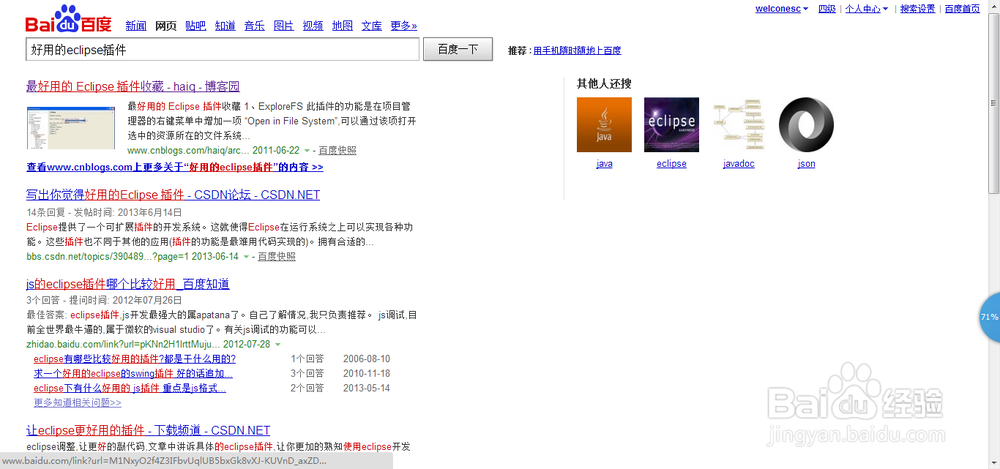Click the eclipse text label under thumbnail

672,164
